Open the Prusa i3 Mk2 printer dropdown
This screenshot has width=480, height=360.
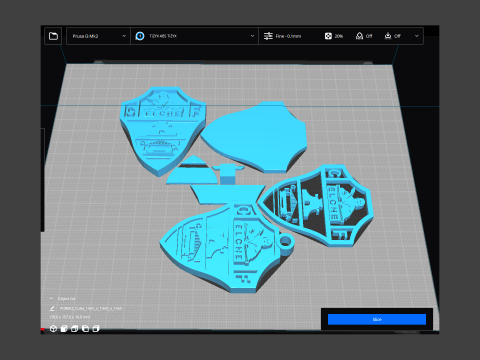pos(99,36)
